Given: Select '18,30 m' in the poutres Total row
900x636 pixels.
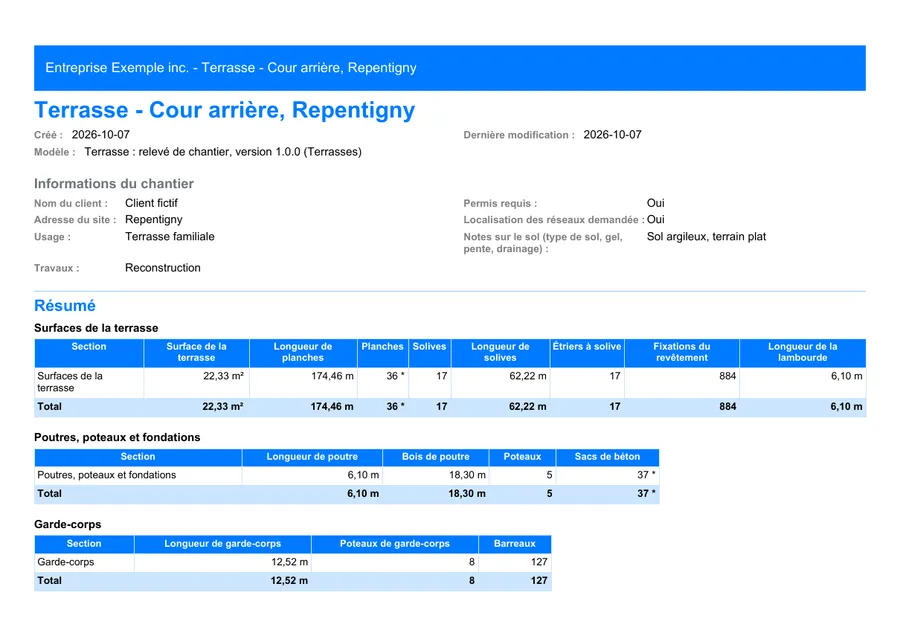Looking at the screenshot, I should click(x=467, y=494).
